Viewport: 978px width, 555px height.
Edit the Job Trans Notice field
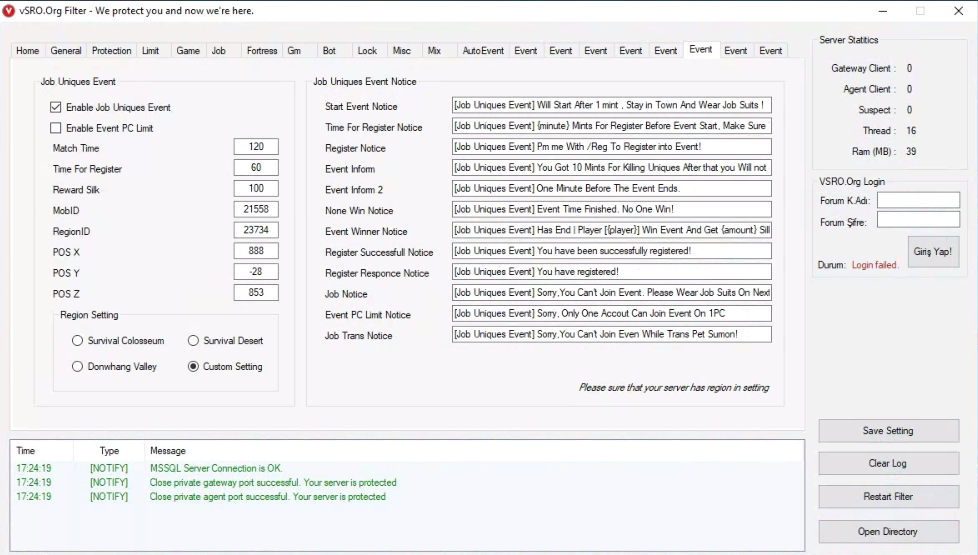tap(612, 334)
